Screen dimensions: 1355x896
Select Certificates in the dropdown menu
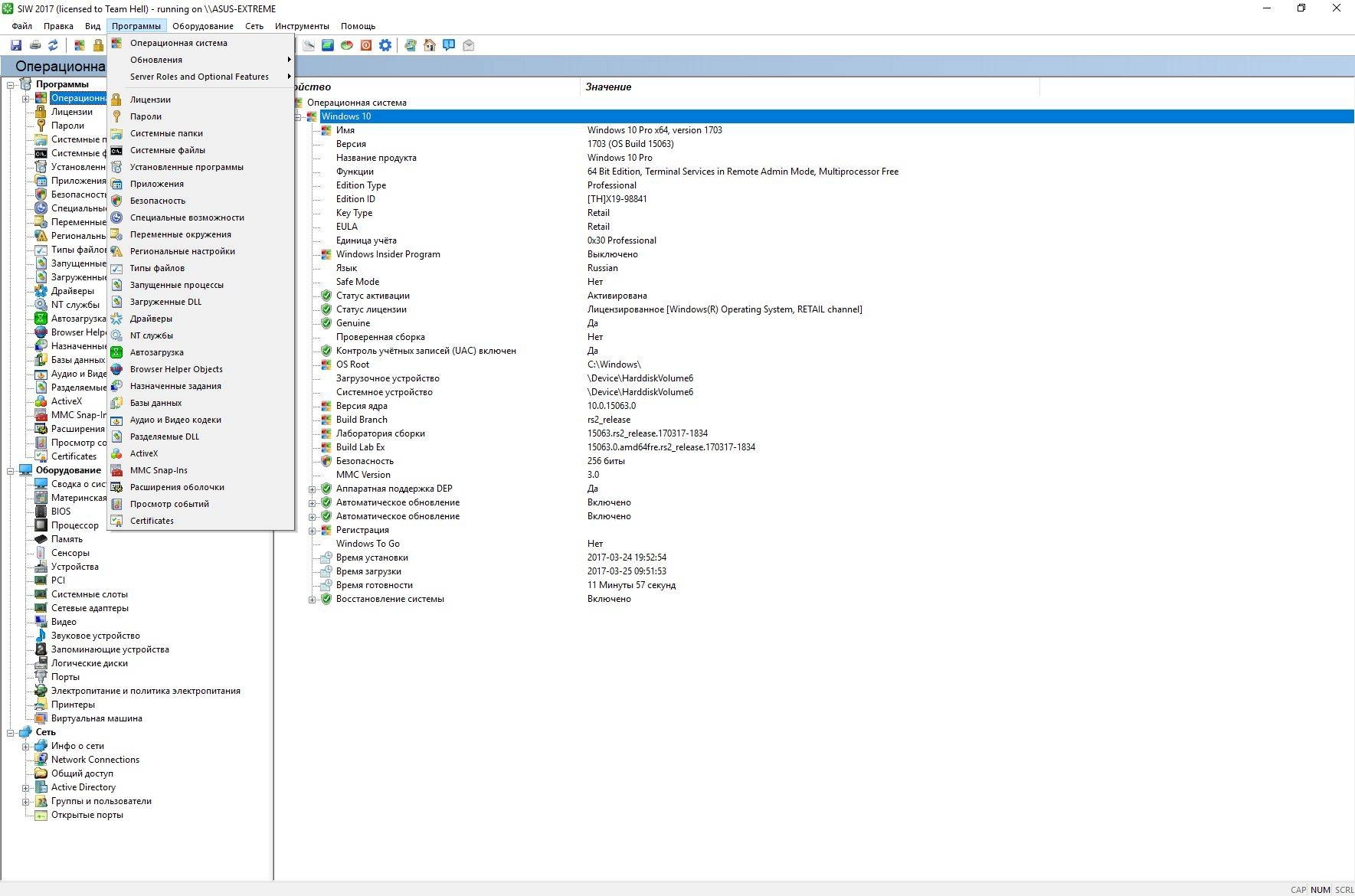(201, 521)
